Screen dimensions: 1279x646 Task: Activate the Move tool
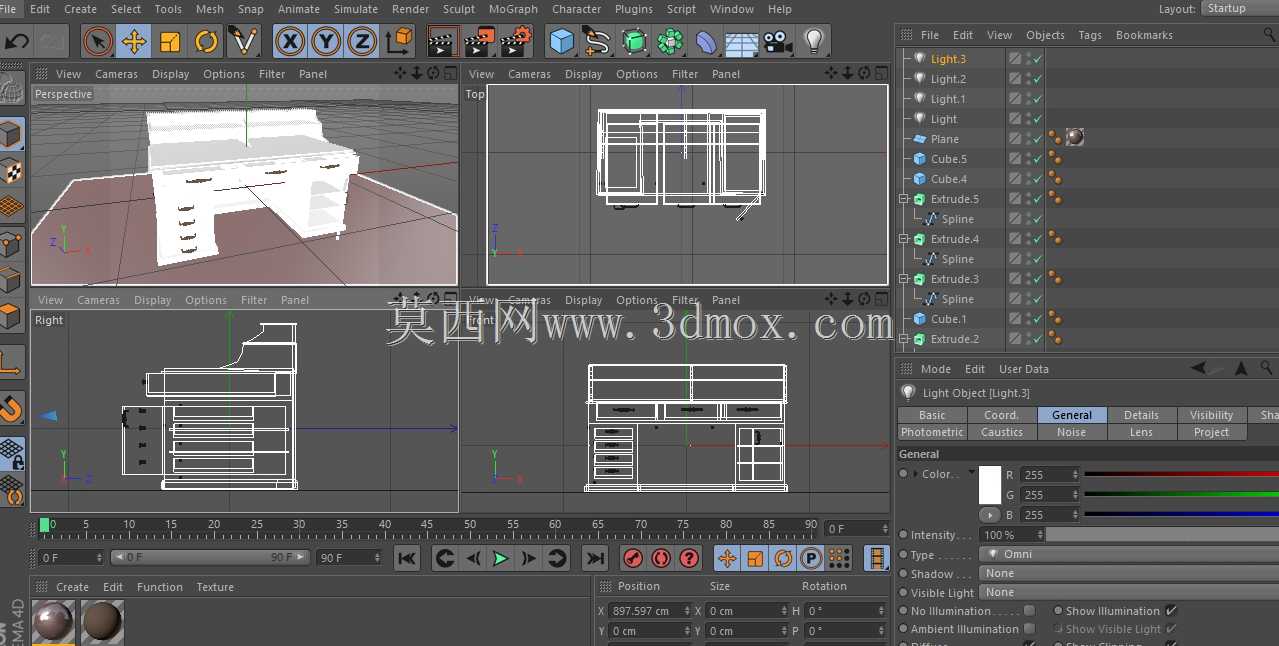click(134, 41)
